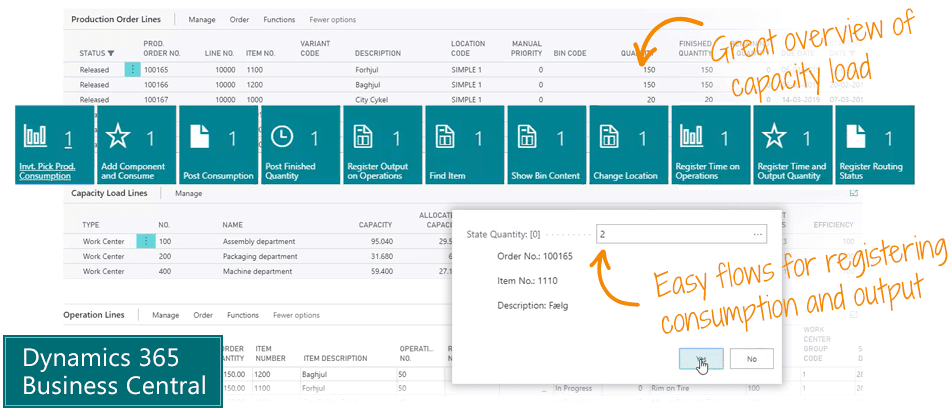The height and width of the screenshot is (419, 950).
Task: Open the Register Routing Status tile
Action: click(874, 145)
